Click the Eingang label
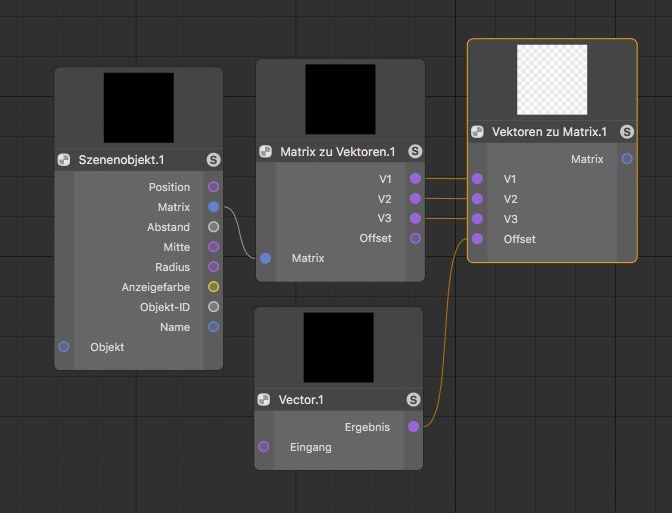Viewport: 672px width, 513px height. click(x=311, y=447)
